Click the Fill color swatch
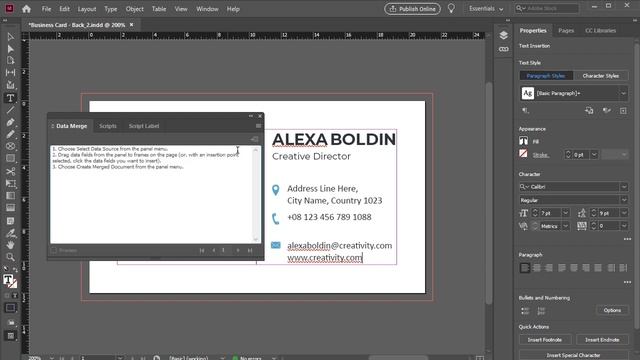Screen dimensions: 640x360 point(524,141)
